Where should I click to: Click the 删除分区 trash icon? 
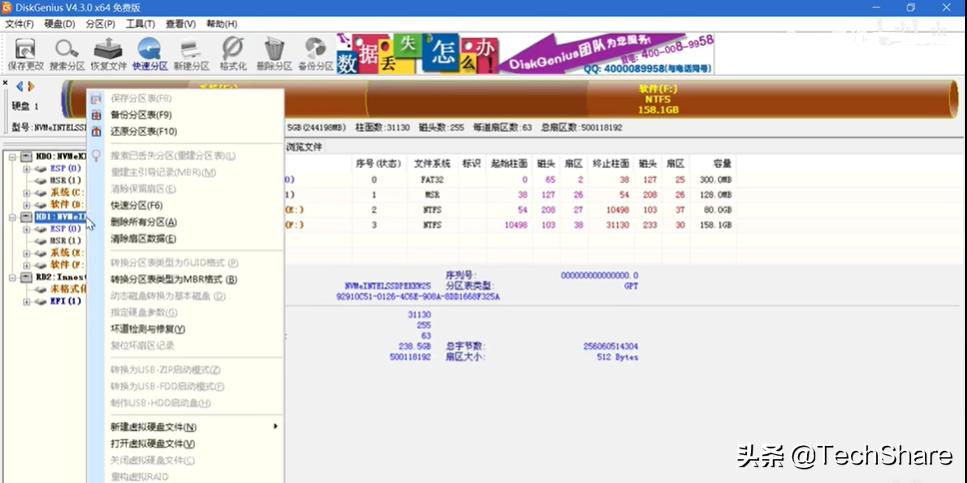coord(274,54)
